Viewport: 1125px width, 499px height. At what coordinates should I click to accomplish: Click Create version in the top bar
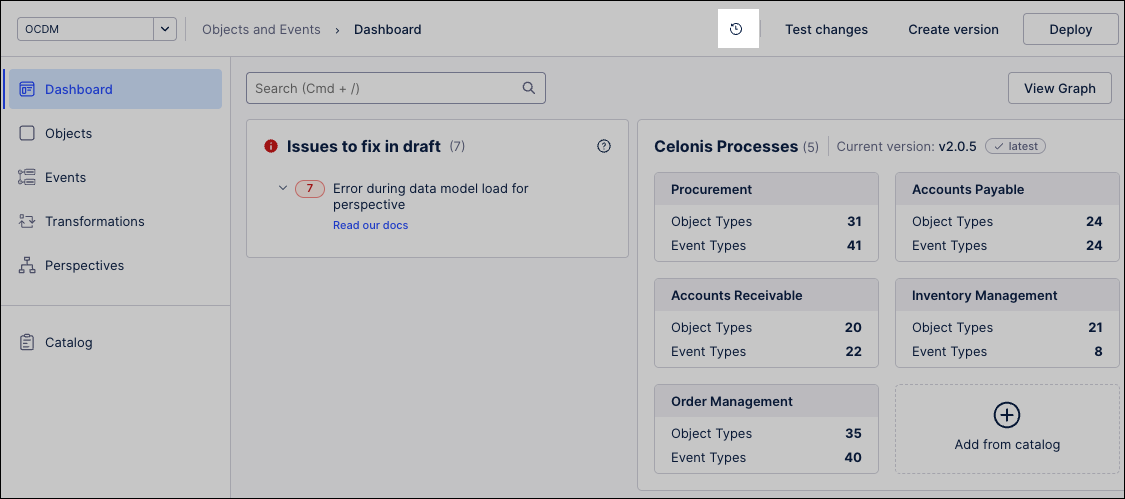tap(953, 29)
